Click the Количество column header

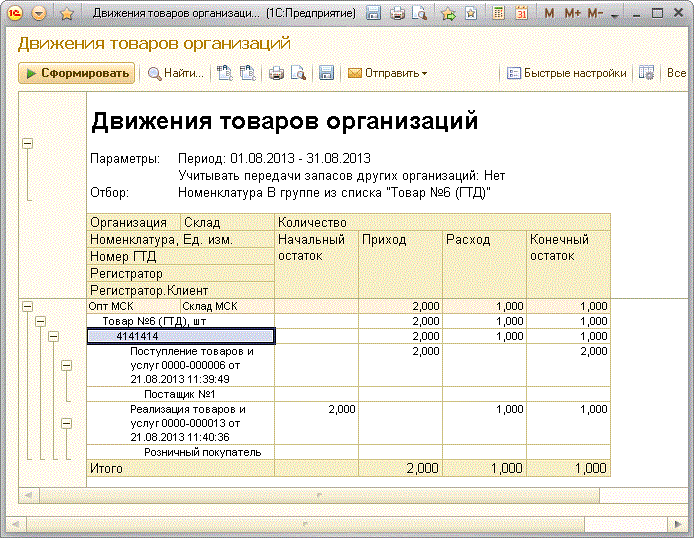(443, 222)
